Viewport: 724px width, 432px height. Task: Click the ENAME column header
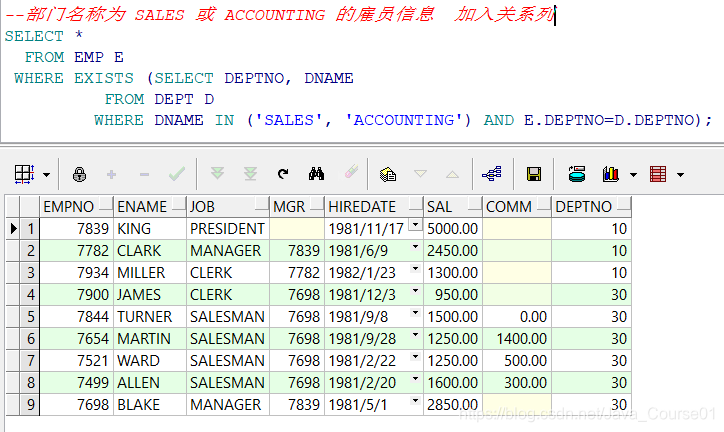click(x=150, y=206)
